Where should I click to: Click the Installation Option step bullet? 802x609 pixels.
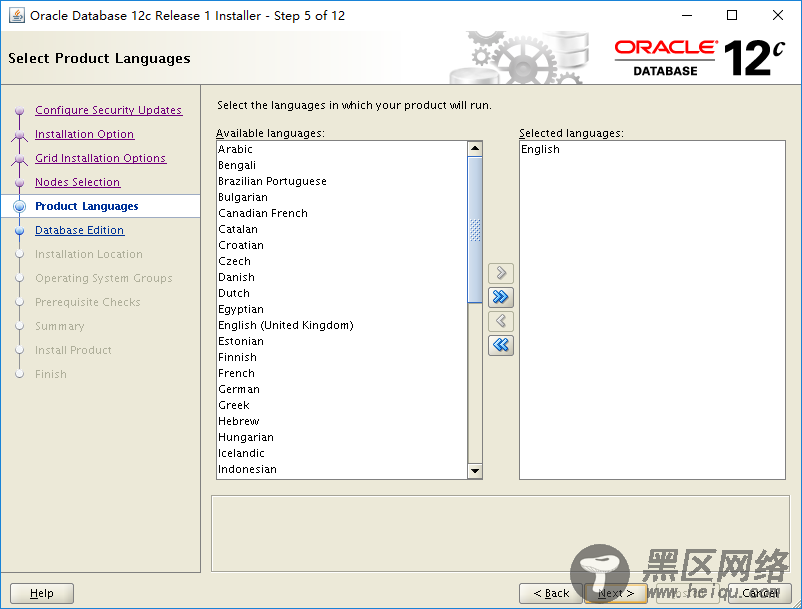point(19,135)
